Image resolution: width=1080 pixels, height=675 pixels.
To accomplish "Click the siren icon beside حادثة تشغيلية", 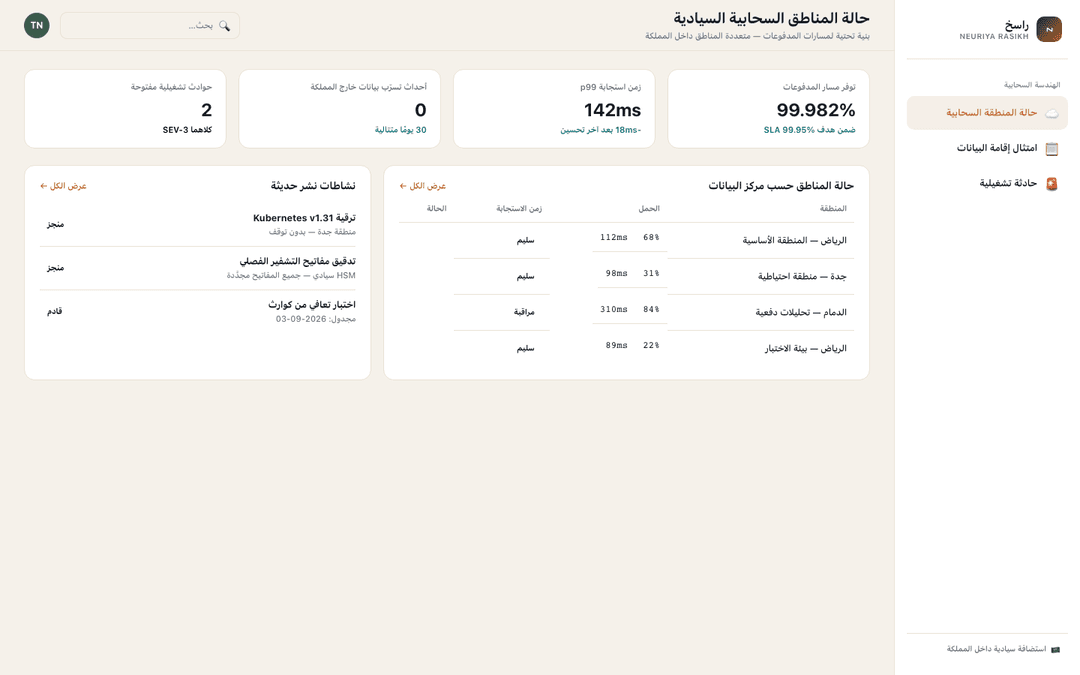I will point(1051,184).
